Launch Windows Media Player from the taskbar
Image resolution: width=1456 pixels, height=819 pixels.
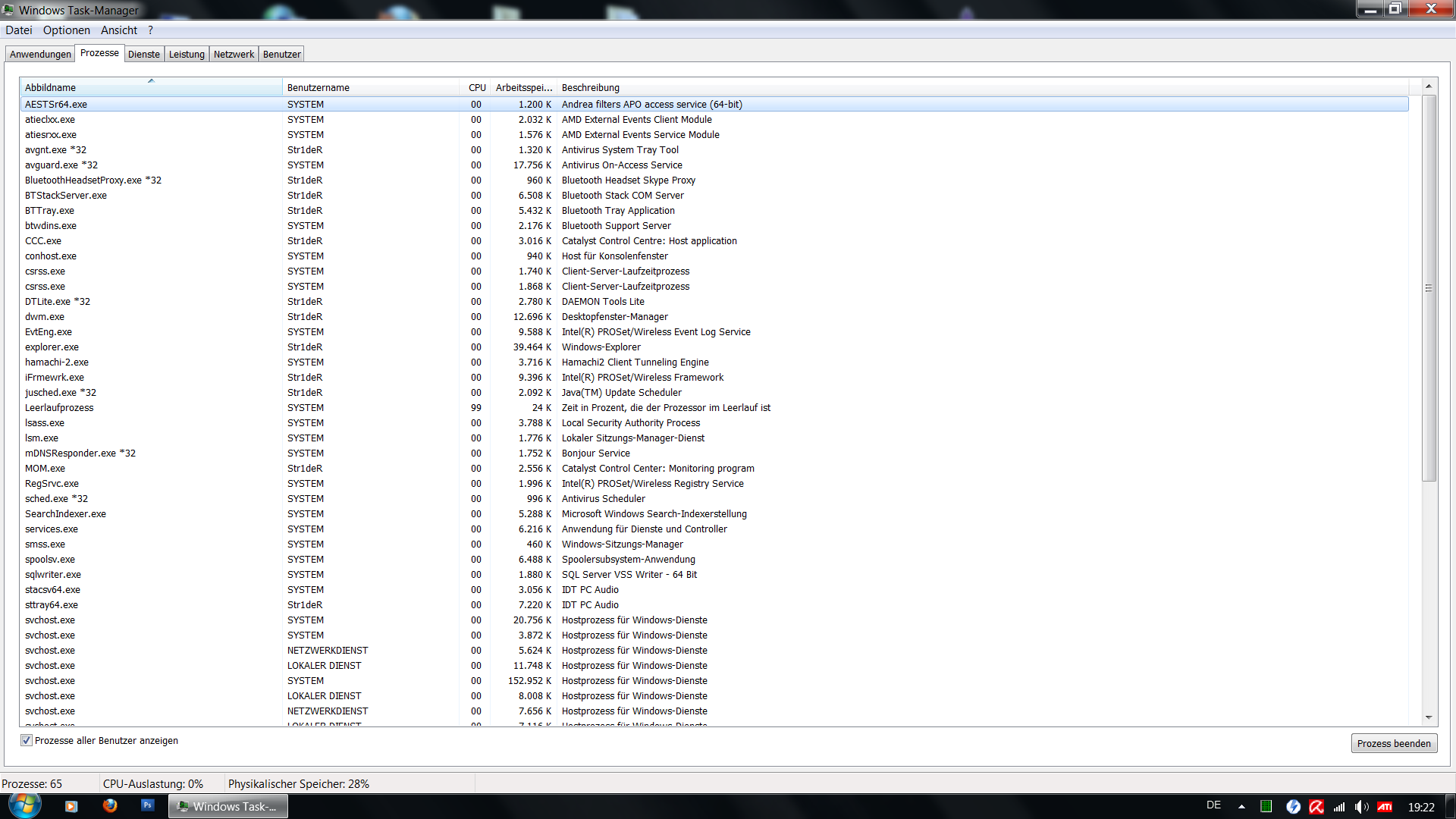point(71,806)
